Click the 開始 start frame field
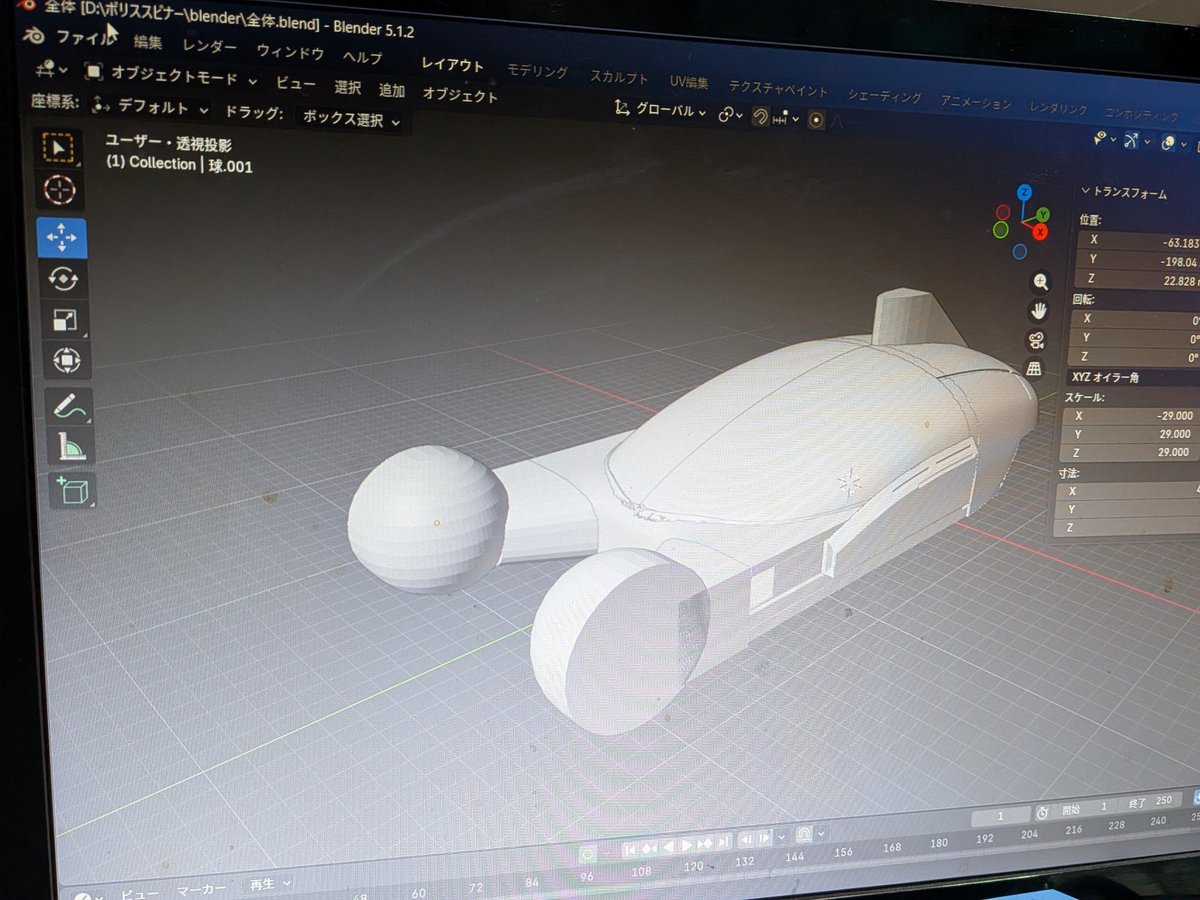This screenshot has height=900, width=1200. tap(1085, 807)
